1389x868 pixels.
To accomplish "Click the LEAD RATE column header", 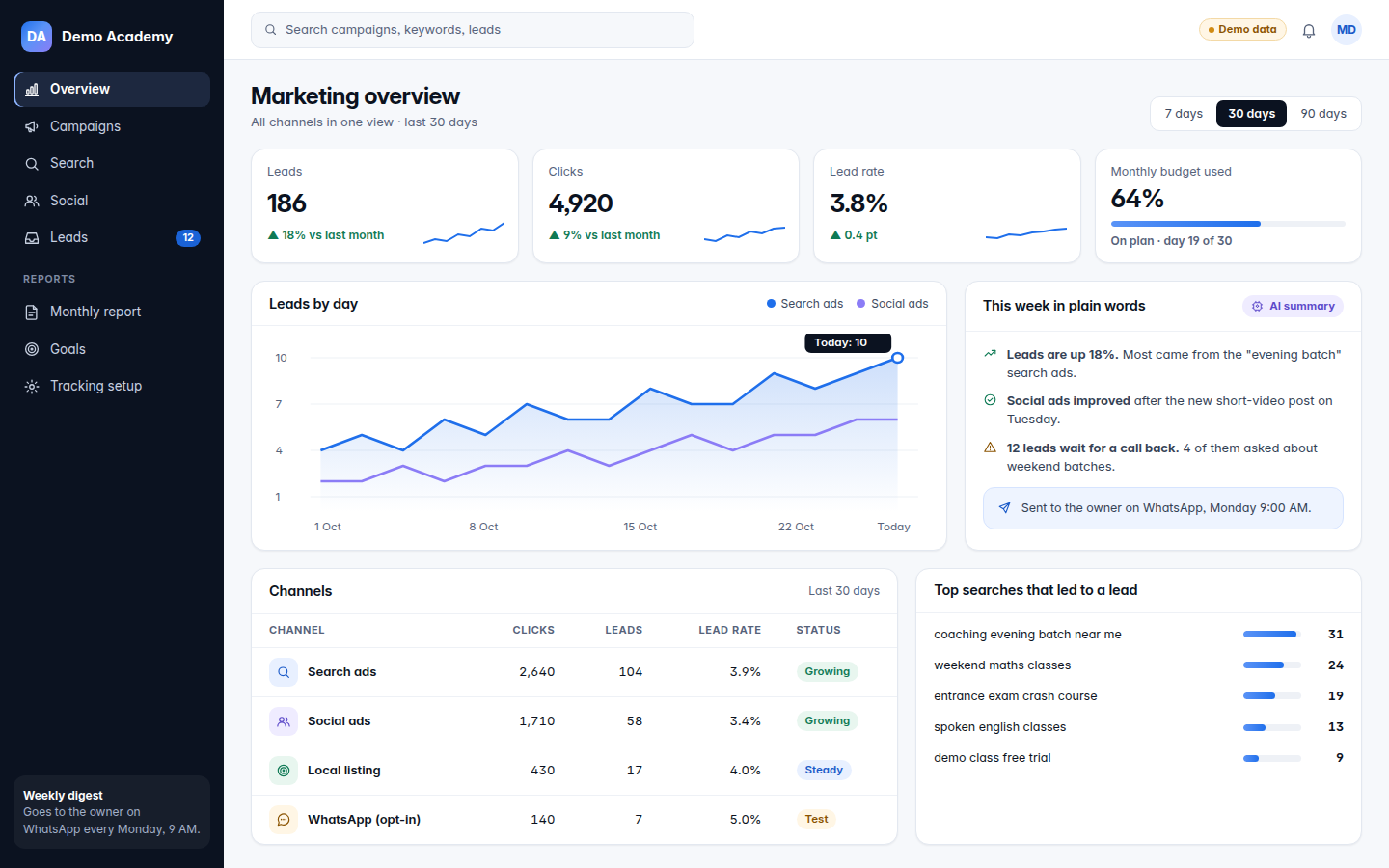I will coord(730,631).
